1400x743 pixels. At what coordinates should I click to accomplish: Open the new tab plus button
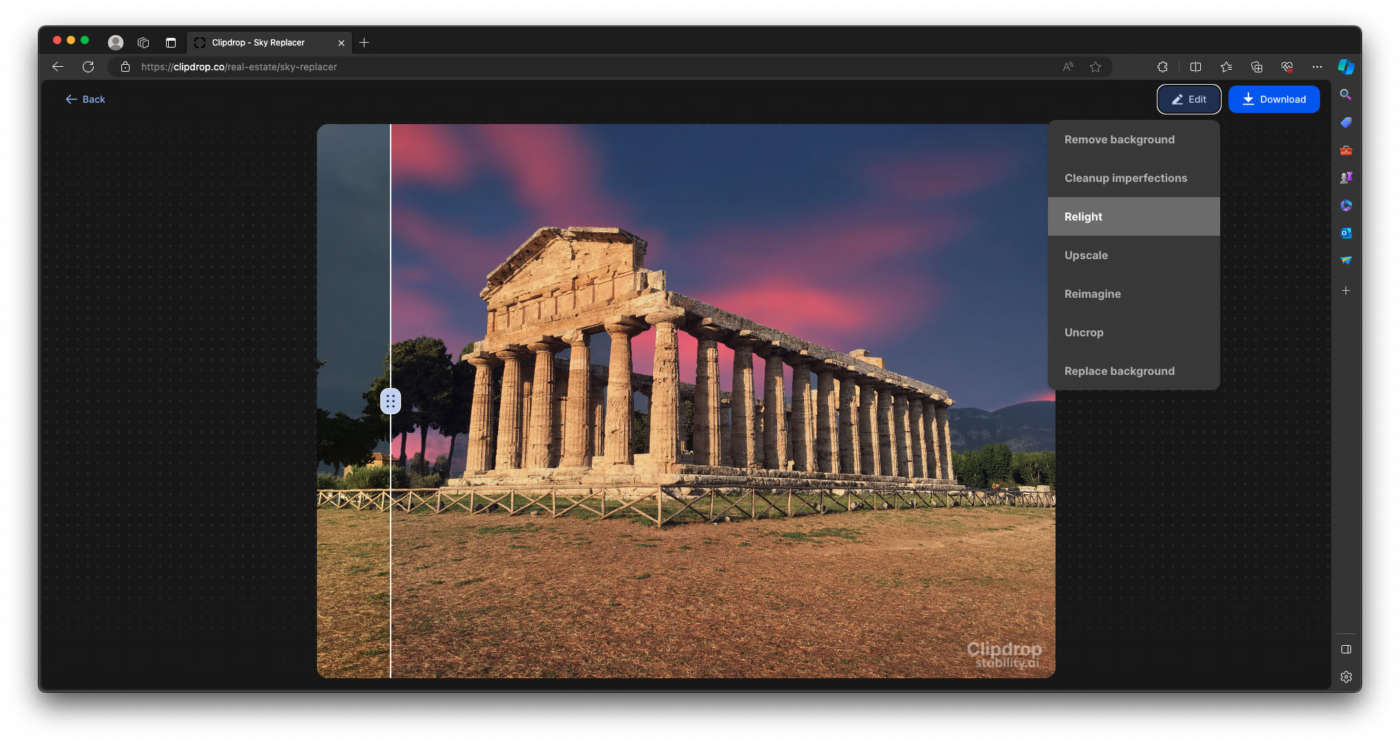(364, 43)
